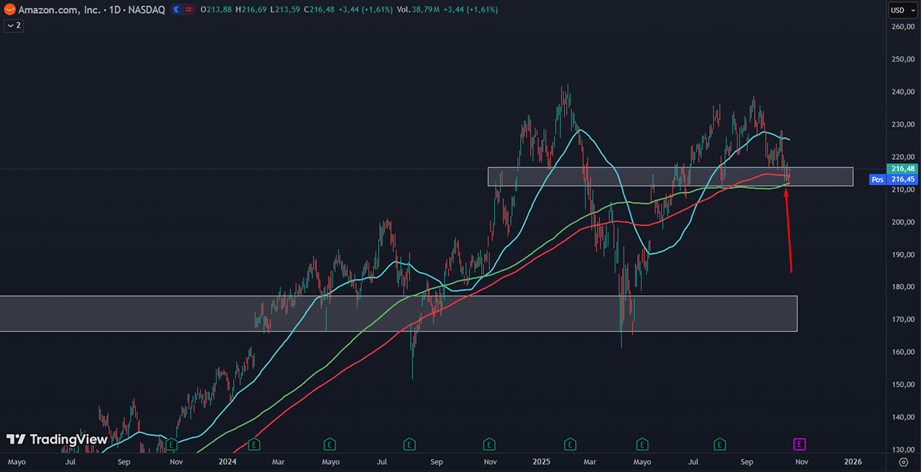921x472 pixels.
Task: Click the 260,00 price axis label
Action: tap(903, 26)
